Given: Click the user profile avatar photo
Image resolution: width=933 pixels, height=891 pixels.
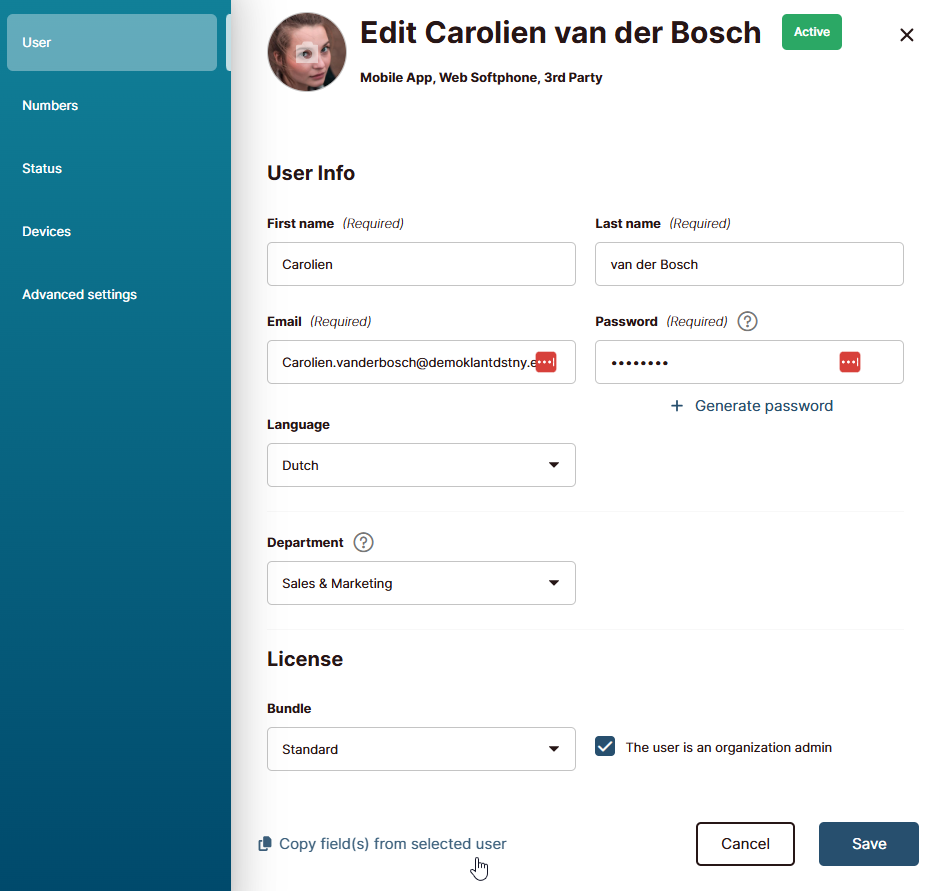Looking at the screenshot, I should pyautogui.click(x=307, y=52).
